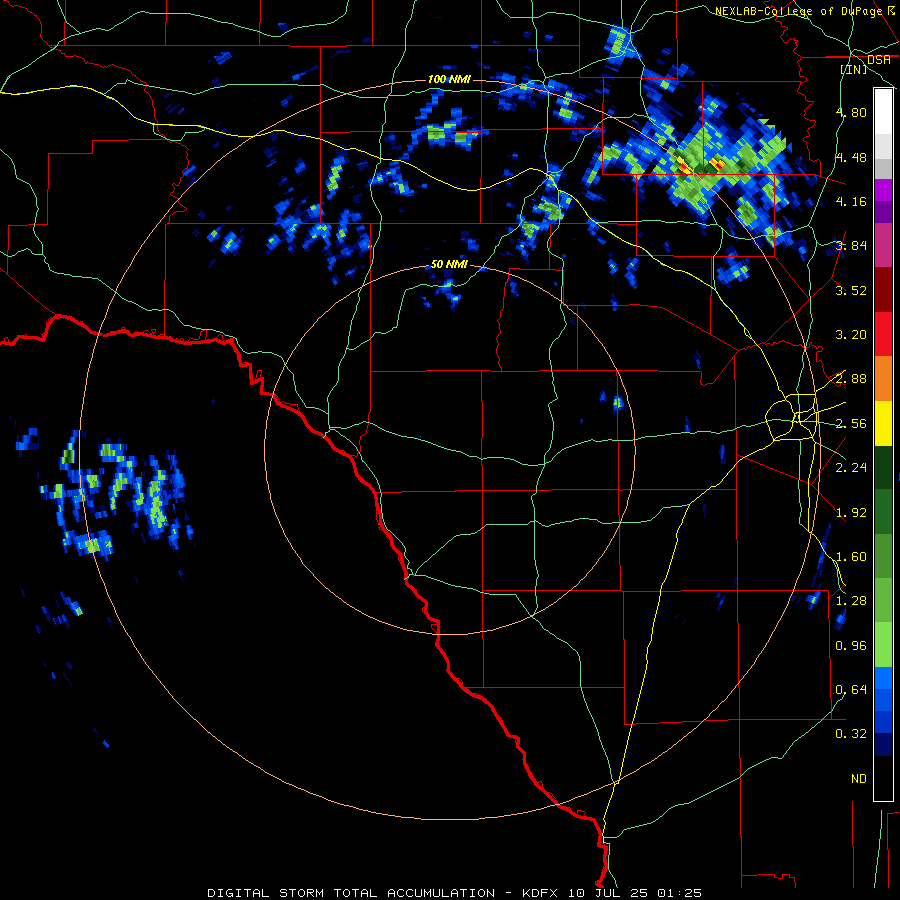Click the 0.64 legend value

pyautogui.click(x=851, y=690)
